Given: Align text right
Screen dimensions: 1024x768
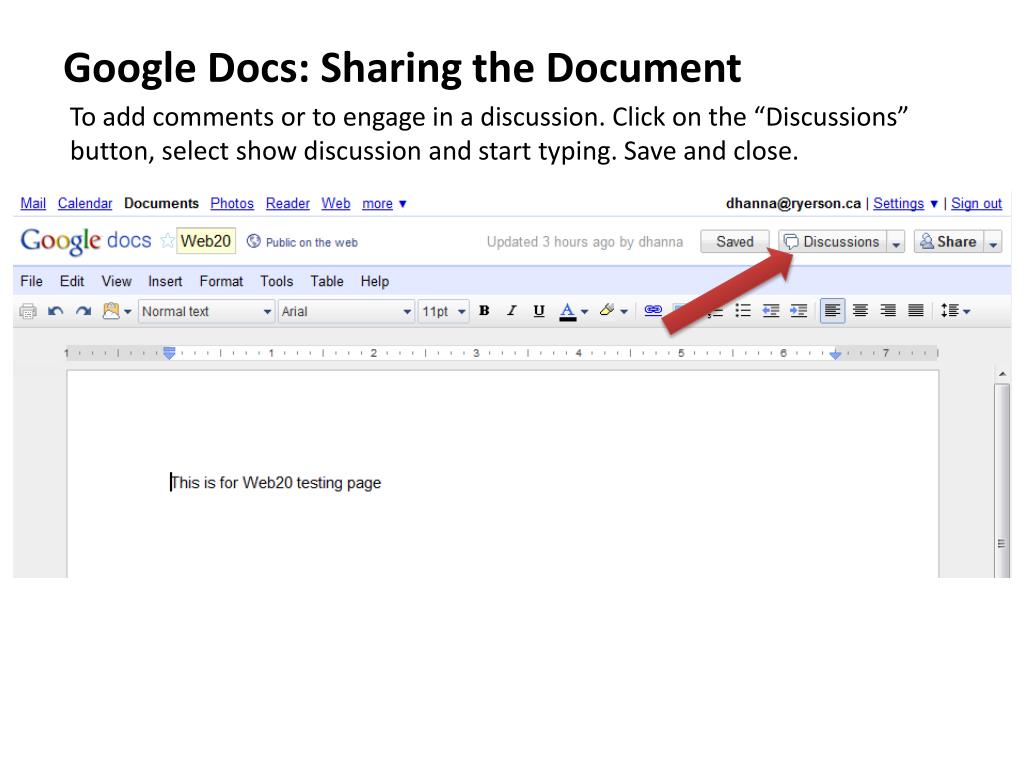Looking at the screenshot, I should (888, 311).
